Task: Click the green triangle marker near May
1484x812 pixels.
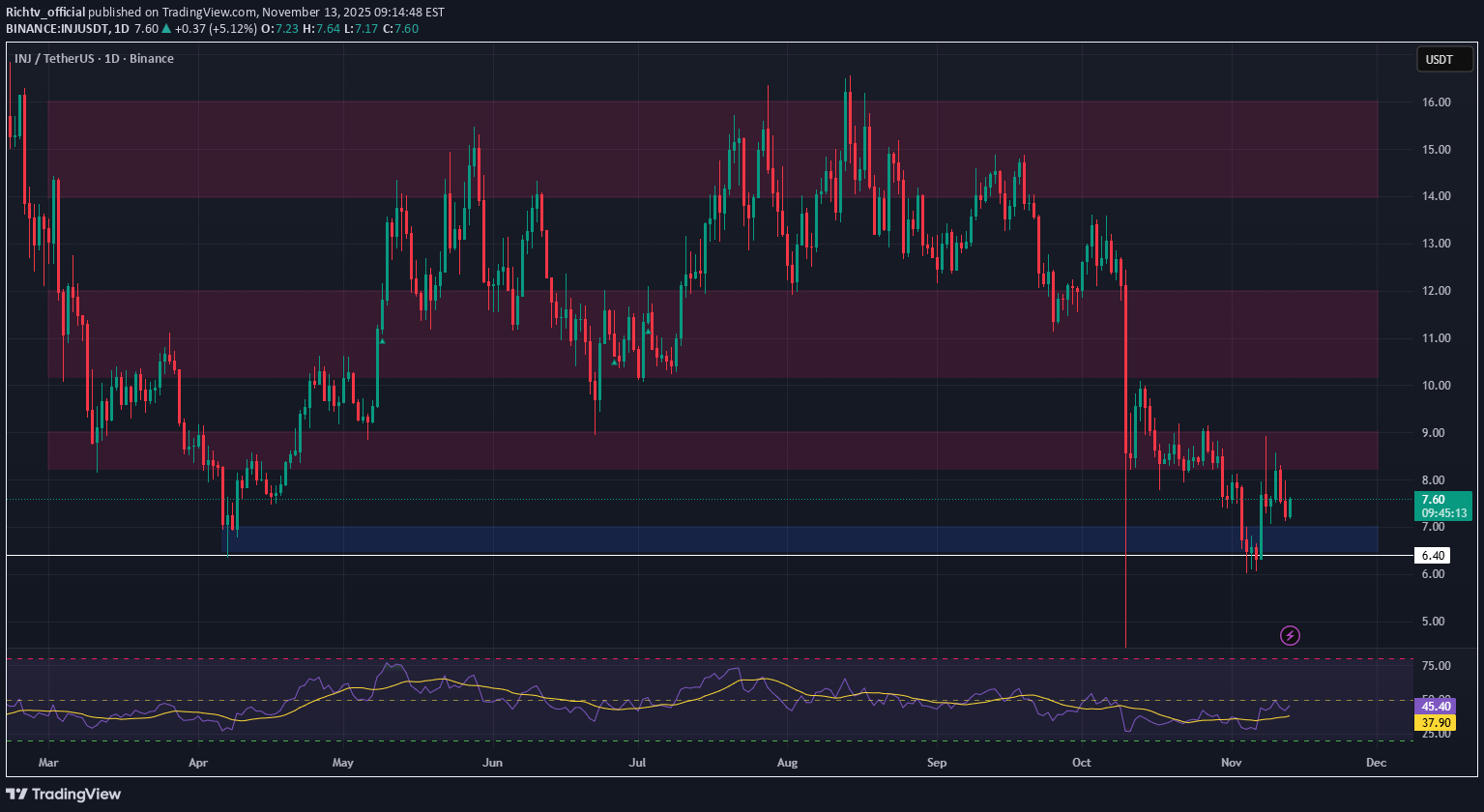Action: click(x=383, y=340)
